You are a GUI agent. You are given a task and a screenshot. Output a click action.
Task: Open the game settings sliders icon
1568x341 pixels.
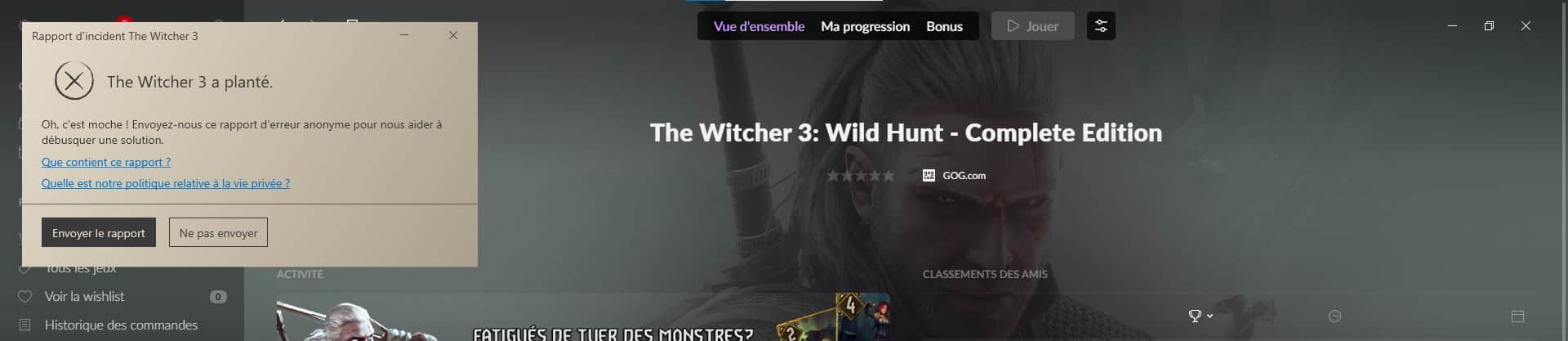point(1101,26)
